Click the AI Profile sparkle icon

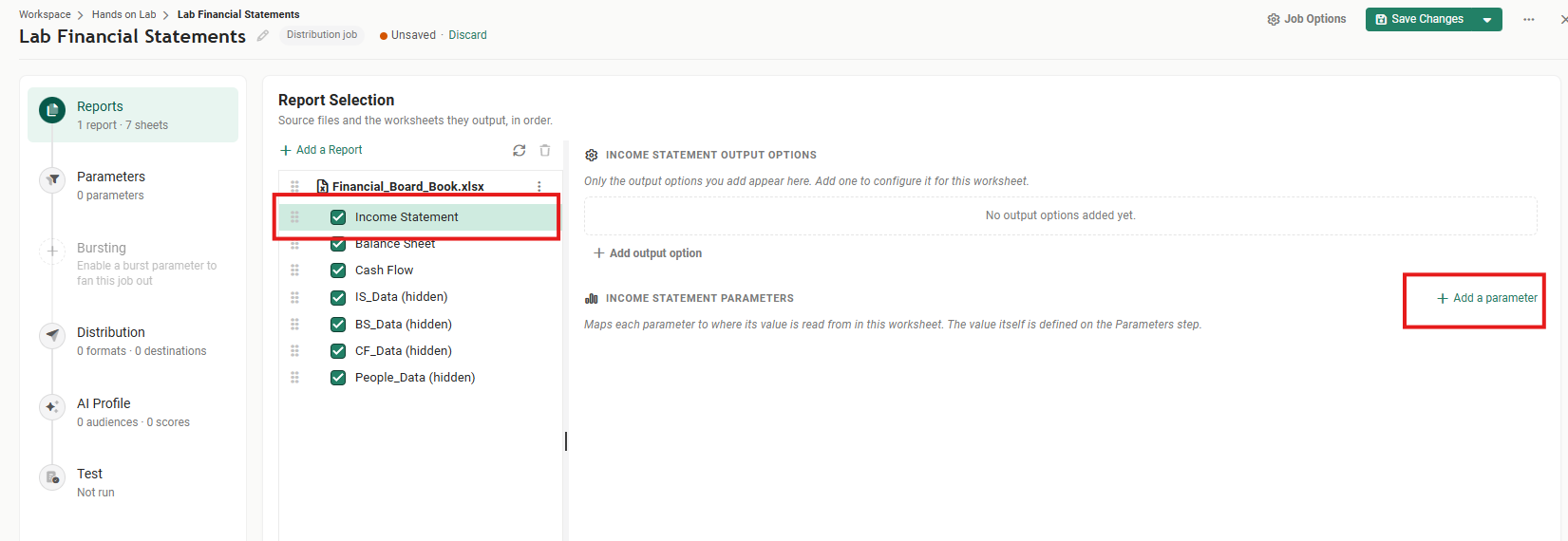tap(52, 406)
